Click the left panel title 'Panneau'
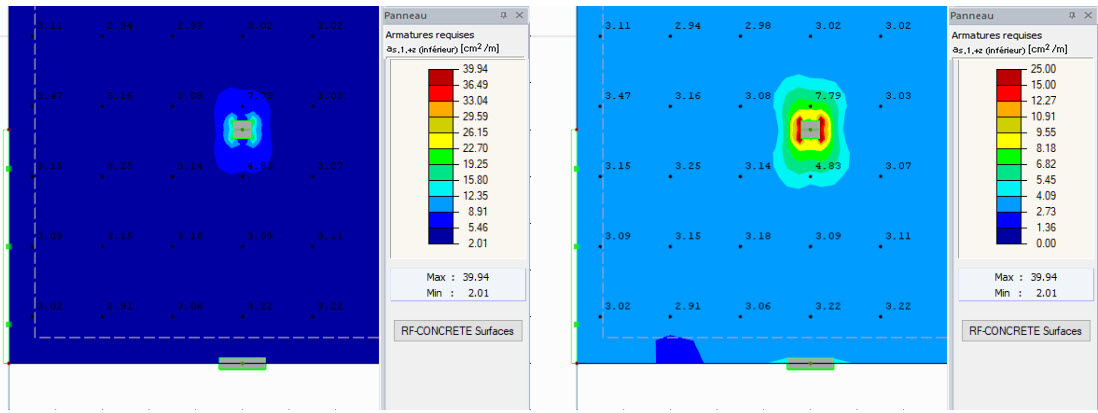Viewport: 1098px width, 413px height. pos(405,15)
